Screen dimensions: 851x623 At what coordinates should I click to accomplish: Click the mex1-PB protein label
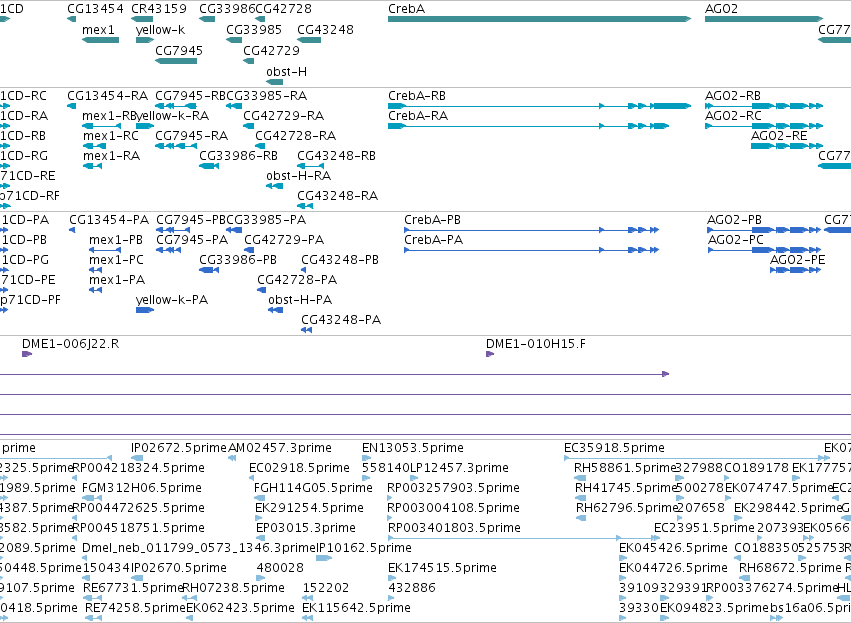(116, 240)
